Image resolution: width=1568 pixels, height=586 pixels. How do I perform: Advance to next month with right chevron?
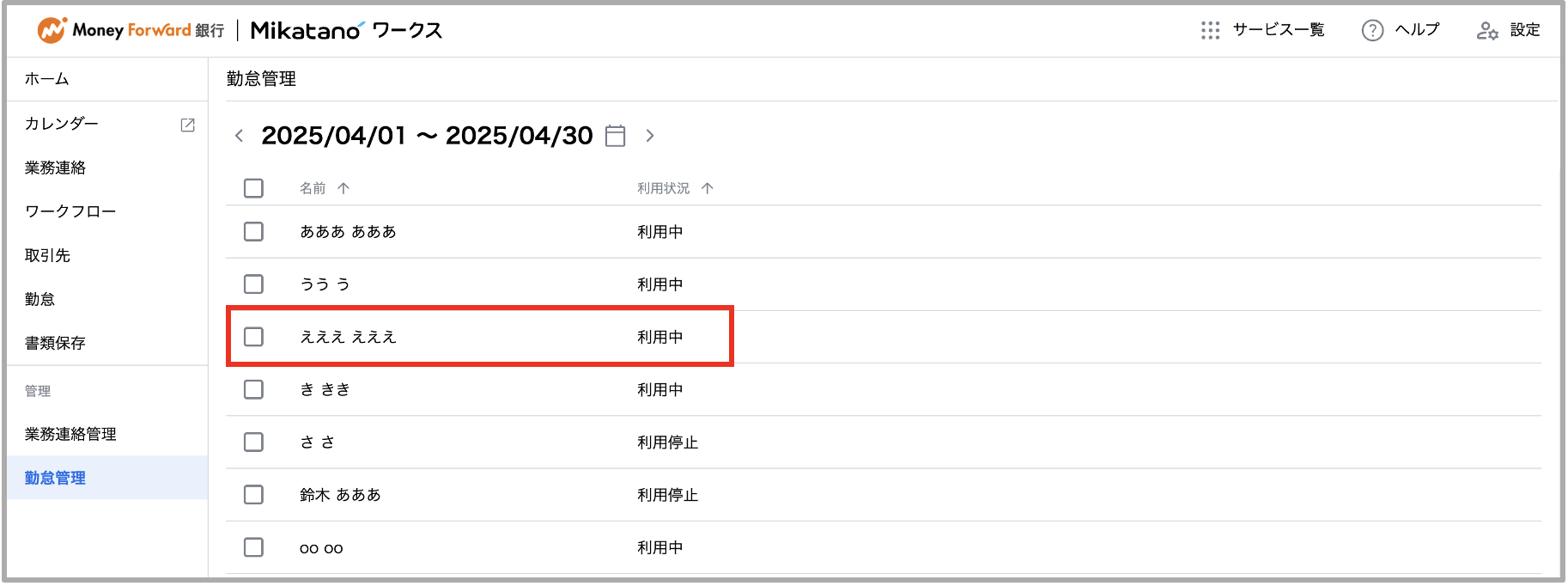(650, 136)
